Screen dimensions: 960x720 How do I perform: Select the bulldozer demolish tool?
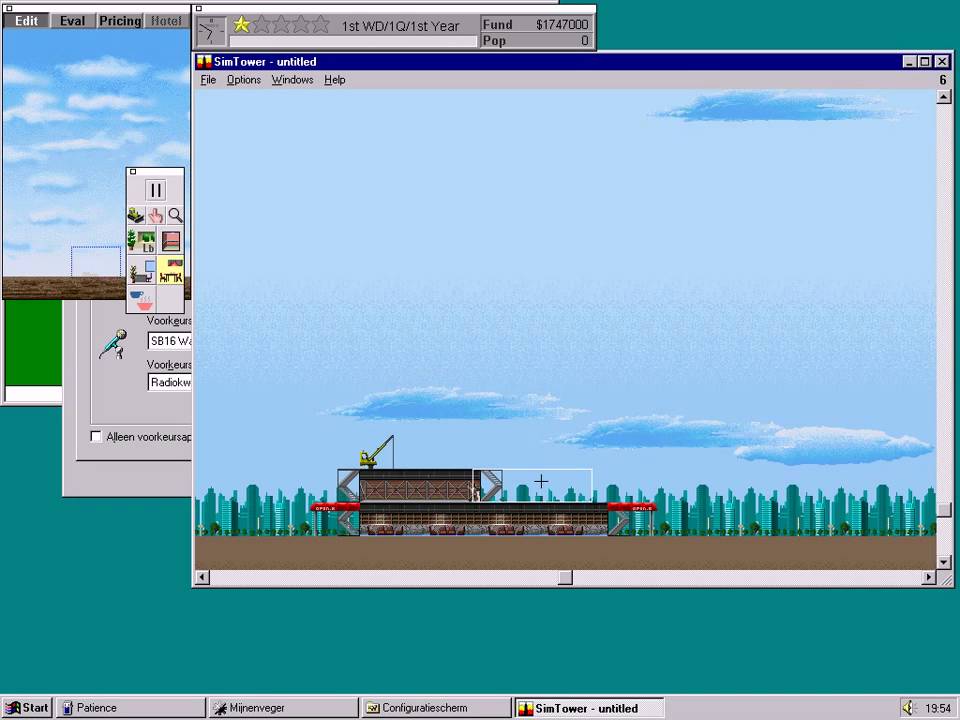(x=136, y=215)
